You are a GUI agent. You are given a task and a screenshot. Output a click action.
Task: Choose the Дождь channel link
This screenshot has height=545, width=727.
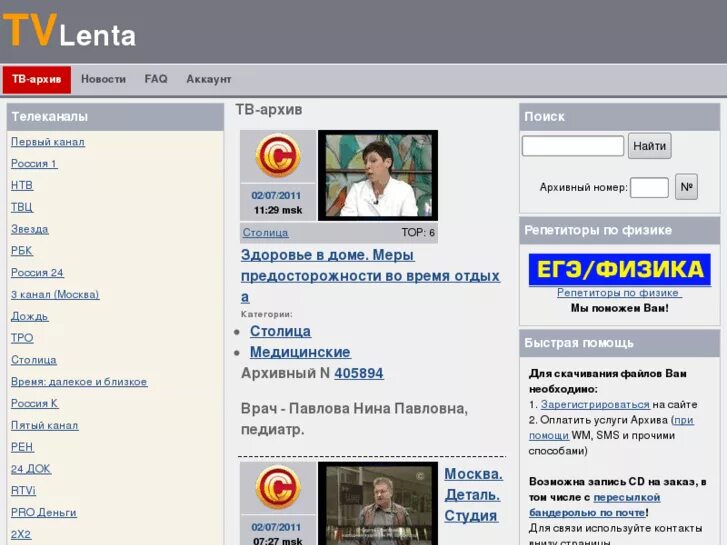(30, 316)
